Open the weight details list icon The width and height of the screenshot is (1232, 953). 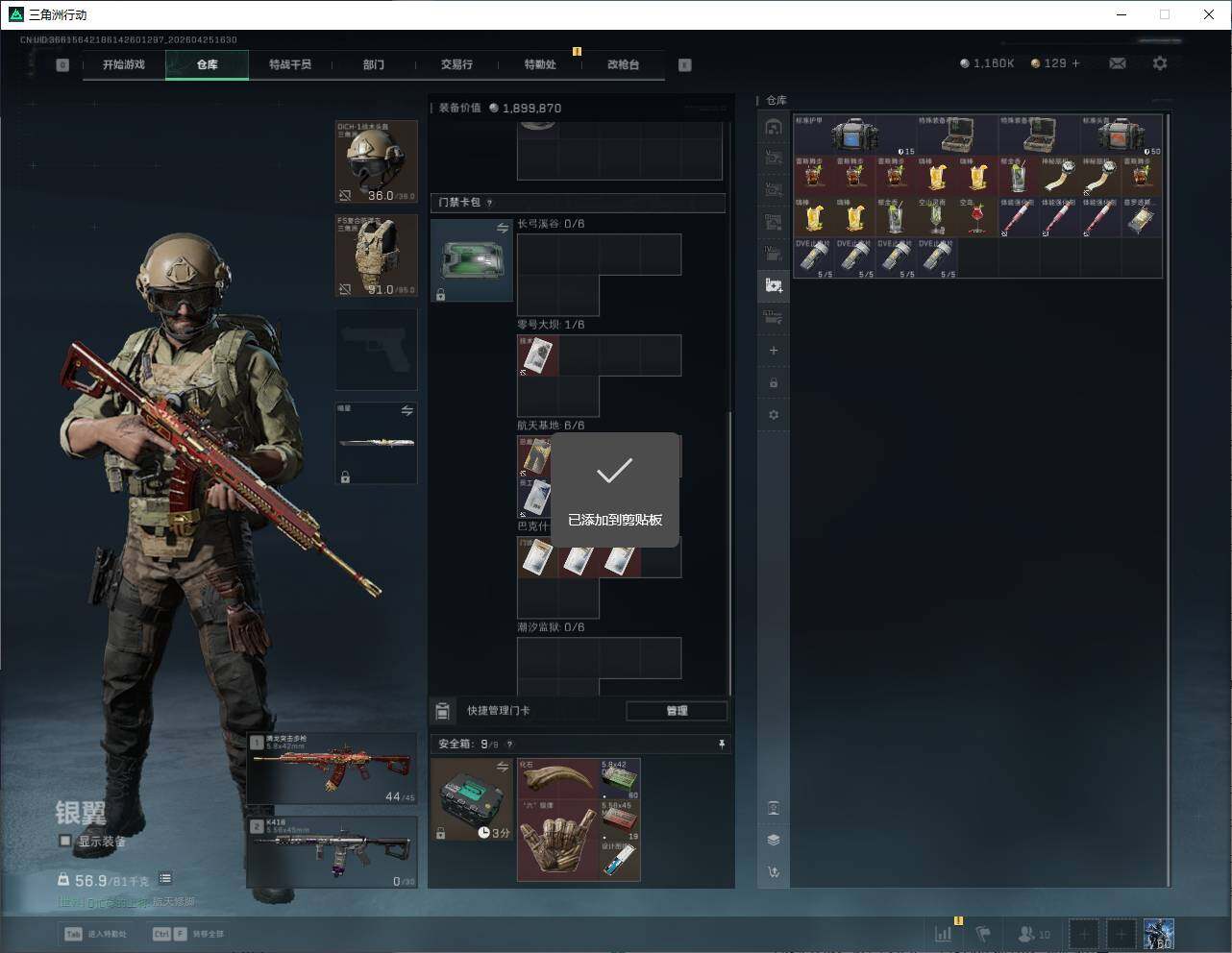point(165,878)
